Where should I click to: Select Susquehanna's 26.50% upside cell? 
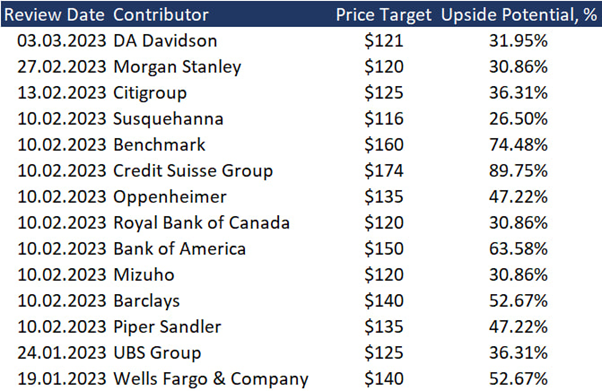click(518, 119)
